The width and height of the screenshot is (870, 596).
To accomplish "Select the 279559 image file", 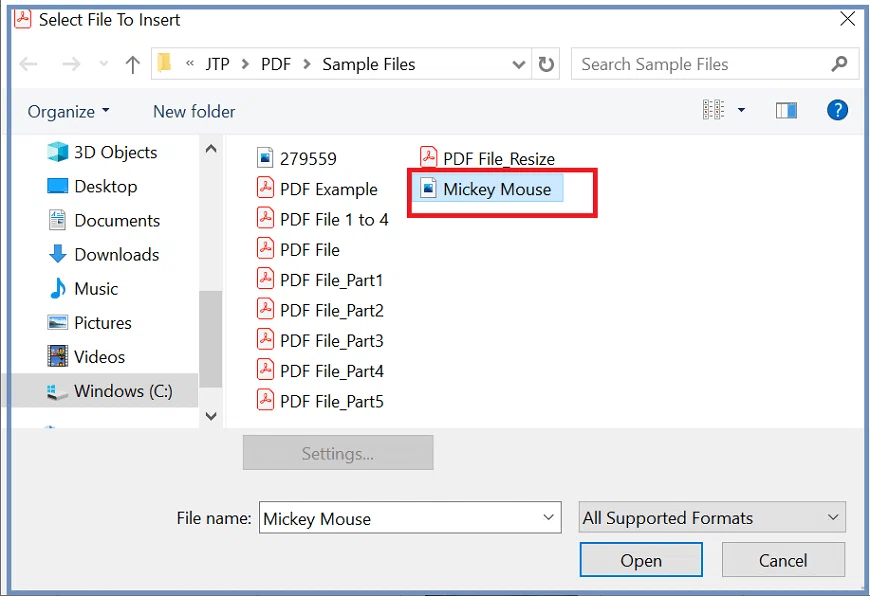I will pyautogui.click(x=297, y=159).
